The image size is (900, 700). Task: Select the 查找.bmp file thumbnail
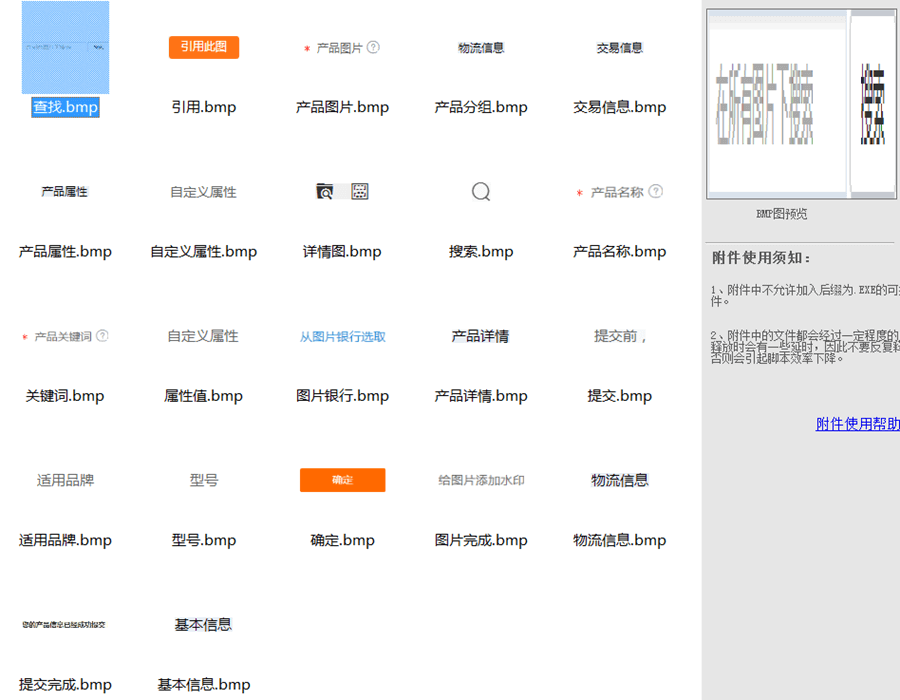click(65, 48)
